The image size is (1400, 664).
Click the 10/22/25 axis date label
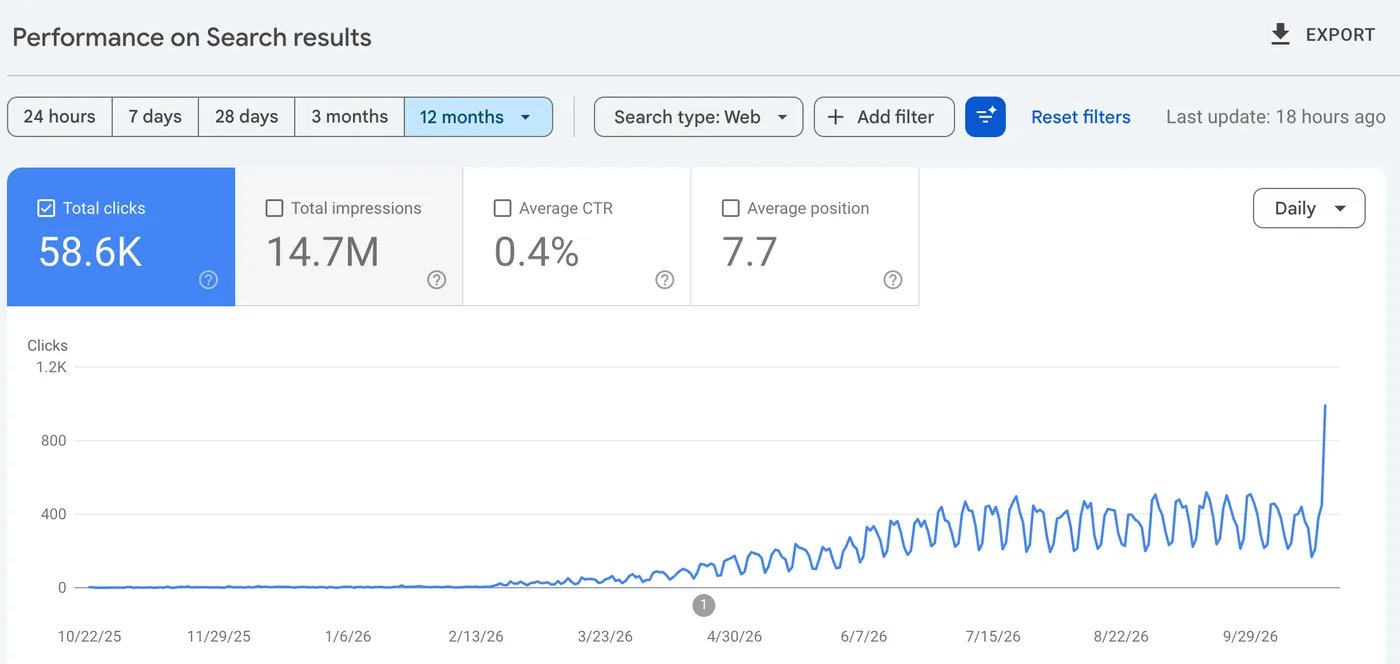click(x=89, y=636)
